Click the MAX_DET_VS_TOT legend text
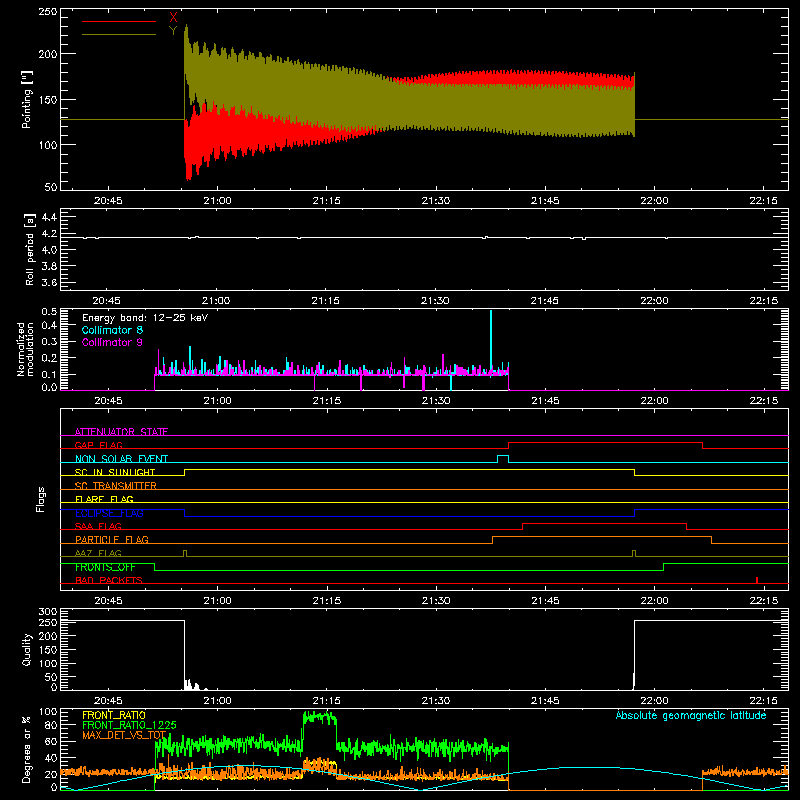This screenshot has height=800, width=800. tap(124, 735)
